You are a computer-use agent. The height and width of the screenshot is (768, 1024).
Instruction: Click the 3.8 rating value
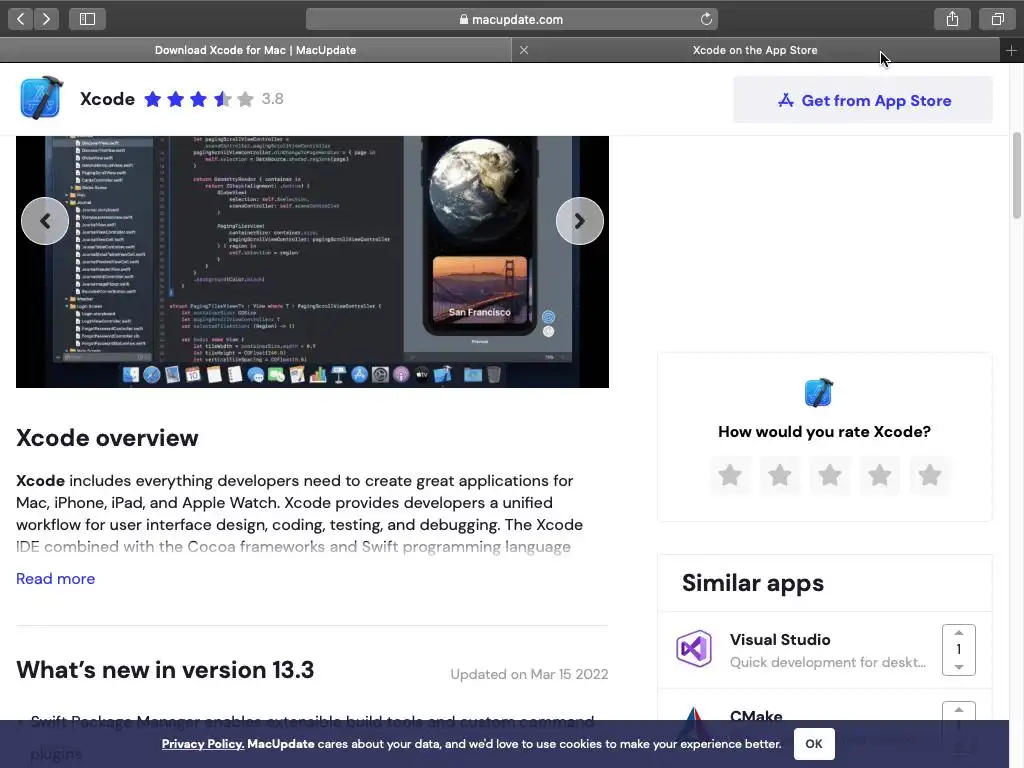(x=272, y=99)
